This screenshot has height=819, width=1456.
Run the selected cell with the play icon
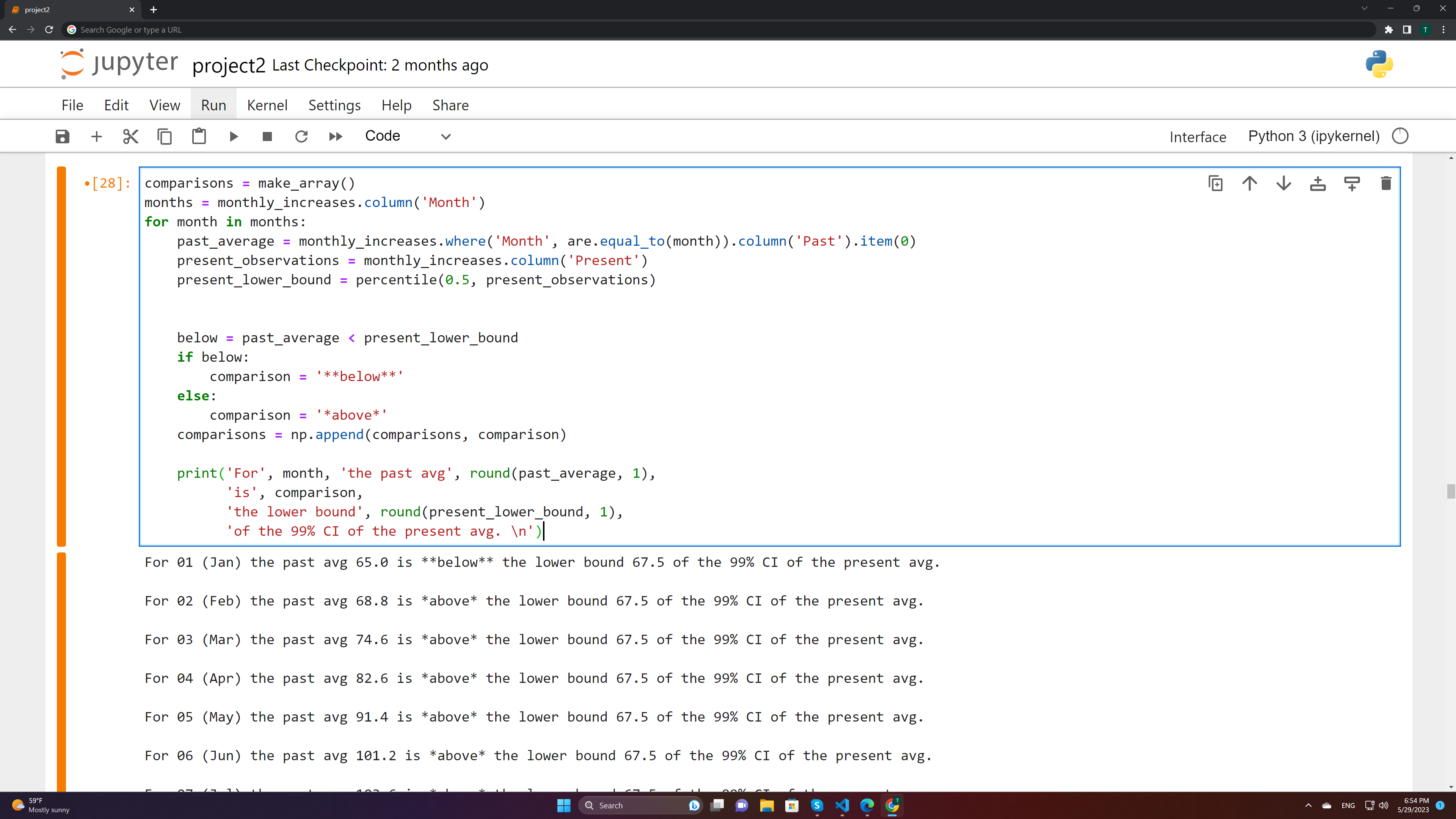click(234, 136)
